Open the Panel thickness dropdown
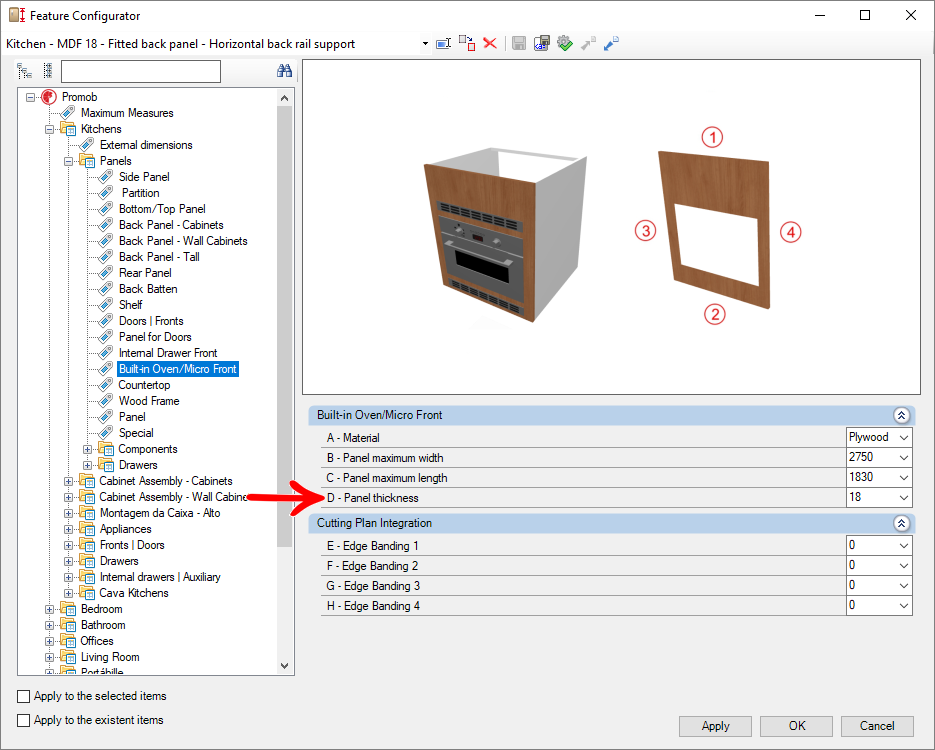This screenshot has height=750, width=935. (904, 498)
